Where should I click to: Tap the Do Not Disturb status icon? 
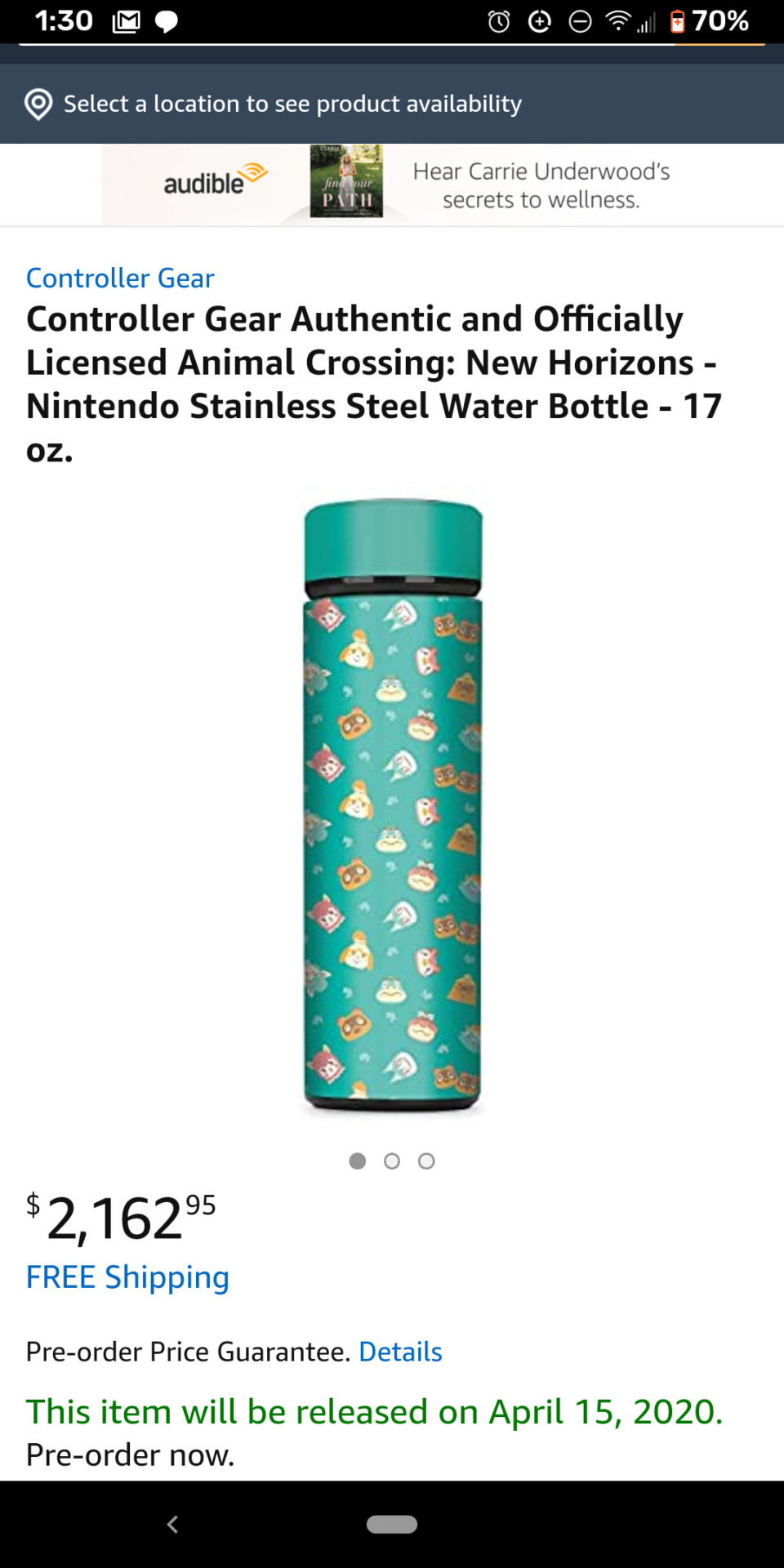580,21
